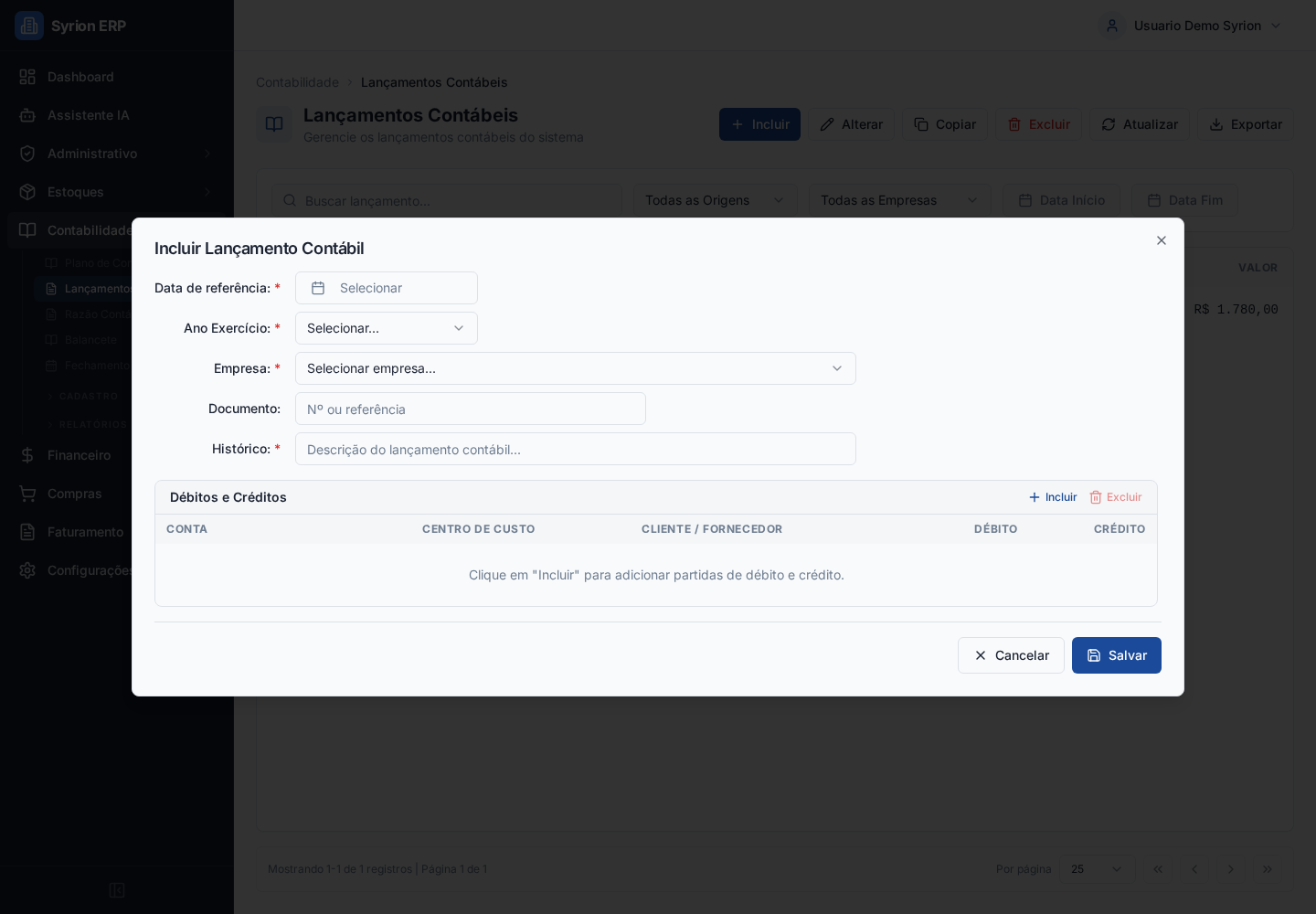1316x914 pixels.
Task: Add a row with Incluir in Débitos e Créditos
Action: [1053, 497]
